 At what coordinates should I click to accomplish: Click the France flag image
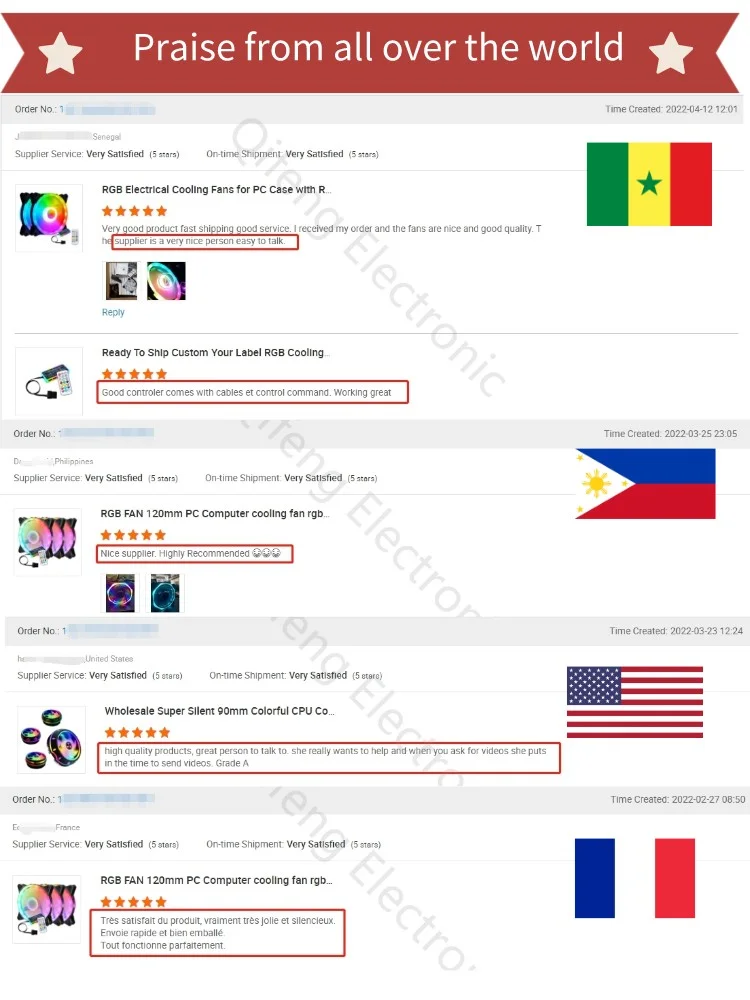635,878
